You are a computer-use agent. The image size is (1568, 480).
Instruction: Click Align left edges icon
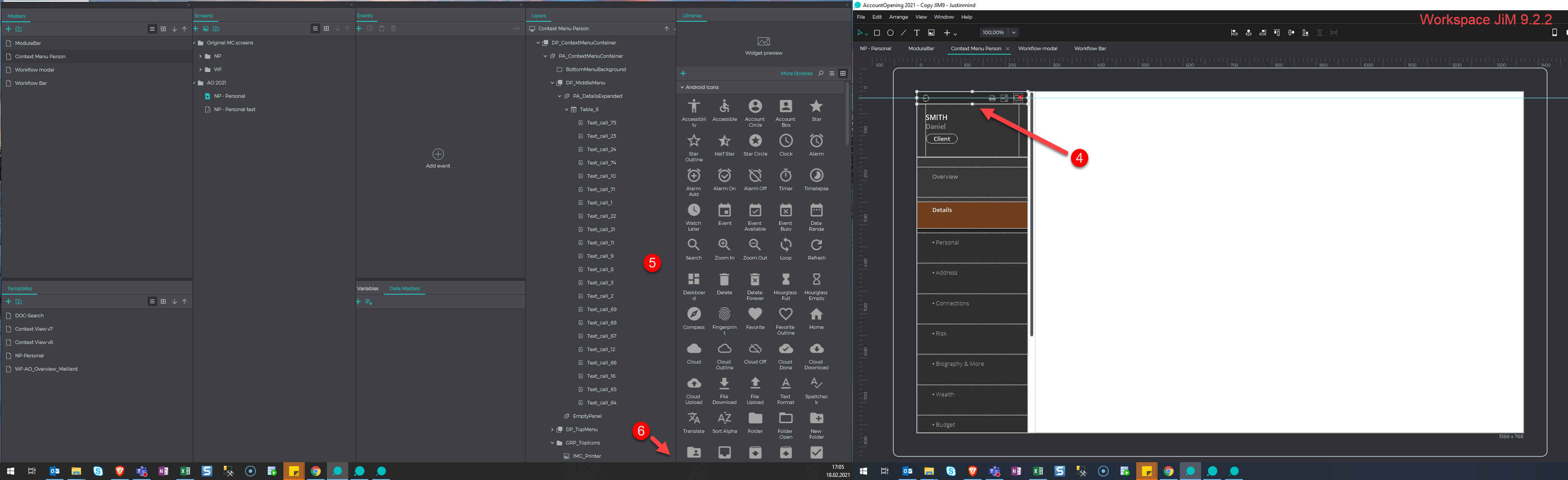(x=1234, y=33)
